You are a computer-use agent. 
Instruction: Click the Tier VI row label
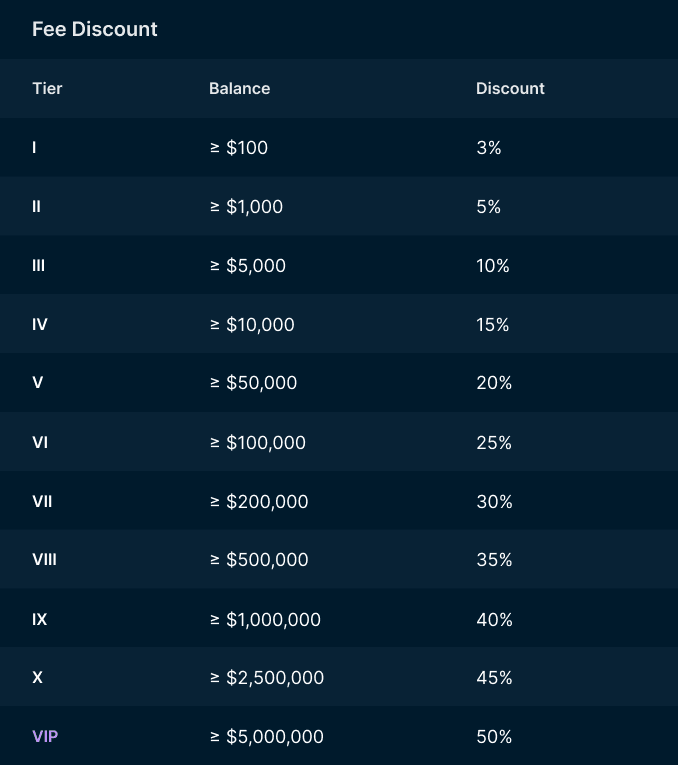[39, 442]
